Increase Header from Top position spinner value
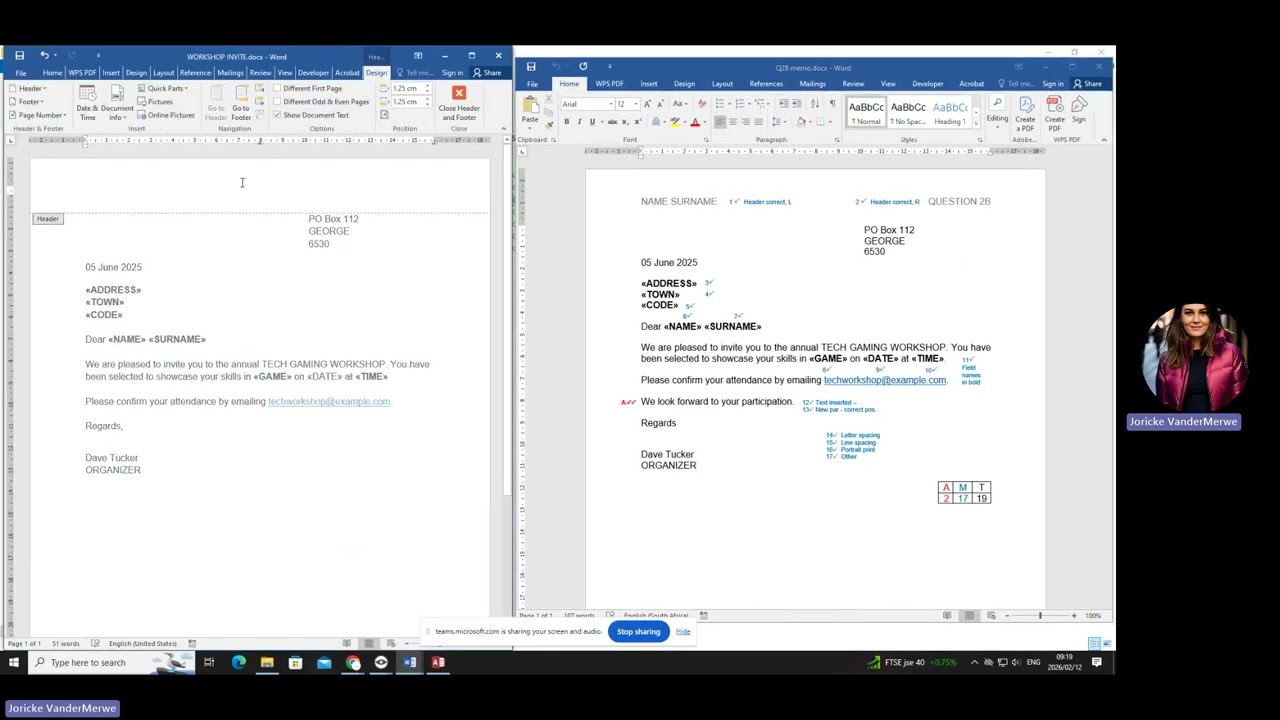1280x720 pixels. pos(427,86)
